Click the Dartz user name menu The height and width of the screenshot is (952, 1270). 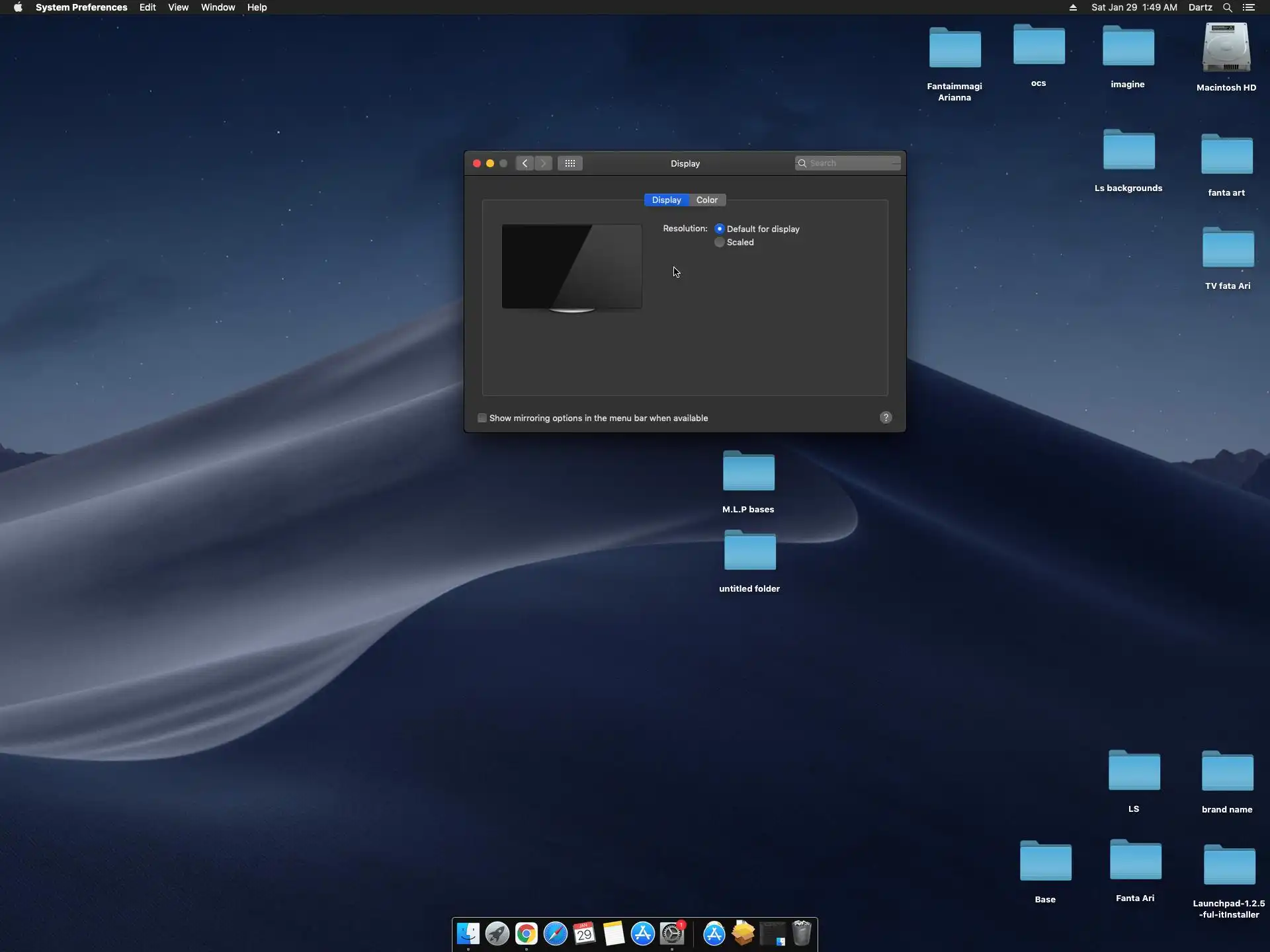click(1200, 7)
